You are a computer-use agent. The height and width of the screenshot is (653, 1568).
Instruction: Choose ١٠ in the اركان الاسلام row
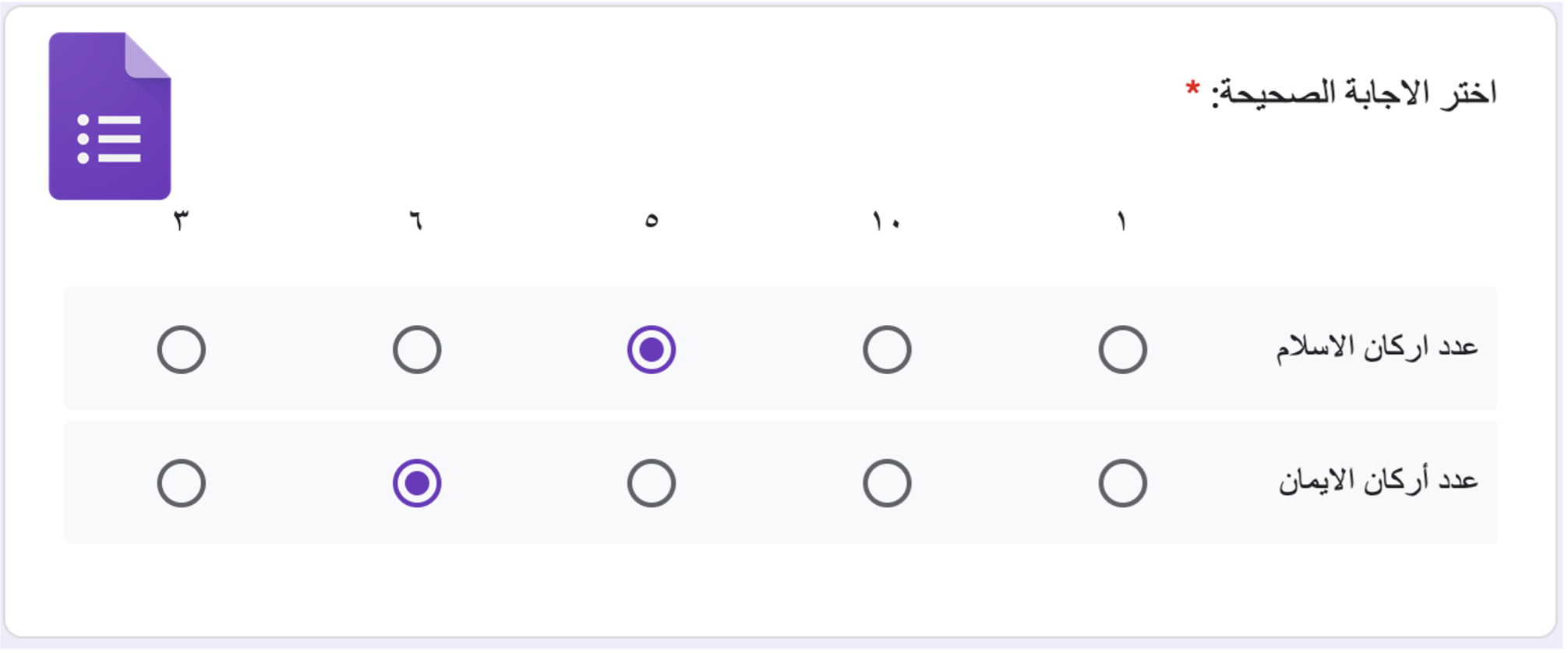pyautogui.click(x=887, y=350)
